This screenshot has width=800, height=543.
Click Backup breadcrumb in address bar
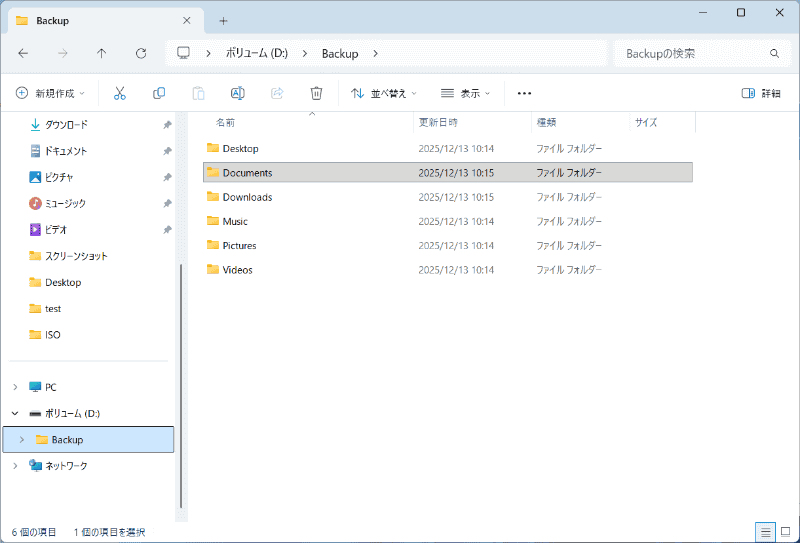(340, 54)
